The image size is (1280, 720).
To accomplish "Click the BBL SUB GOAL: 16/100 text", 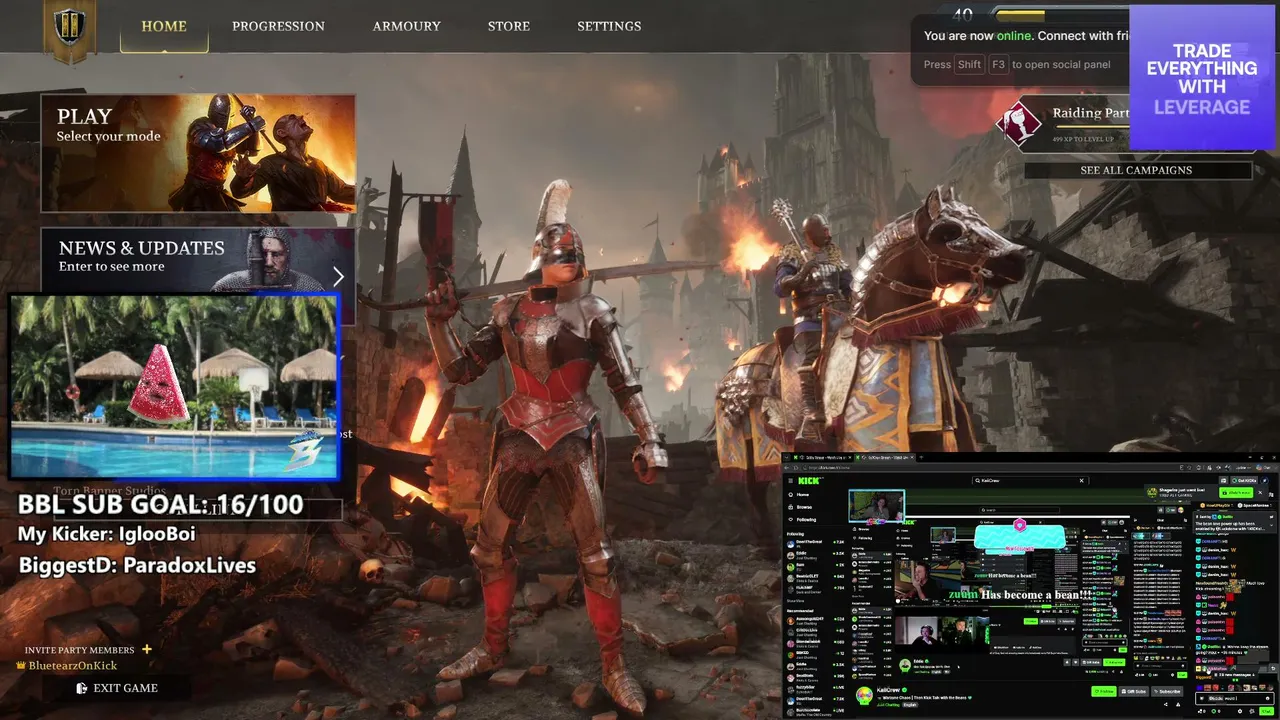I will 161,505.
